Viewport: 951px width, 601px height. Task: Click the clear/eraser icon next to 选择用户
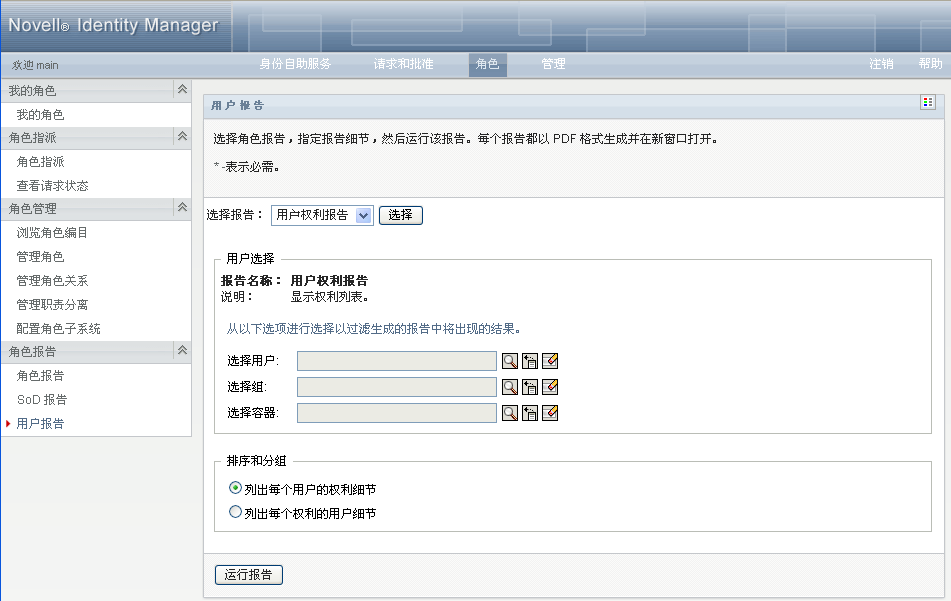[550, 361]
